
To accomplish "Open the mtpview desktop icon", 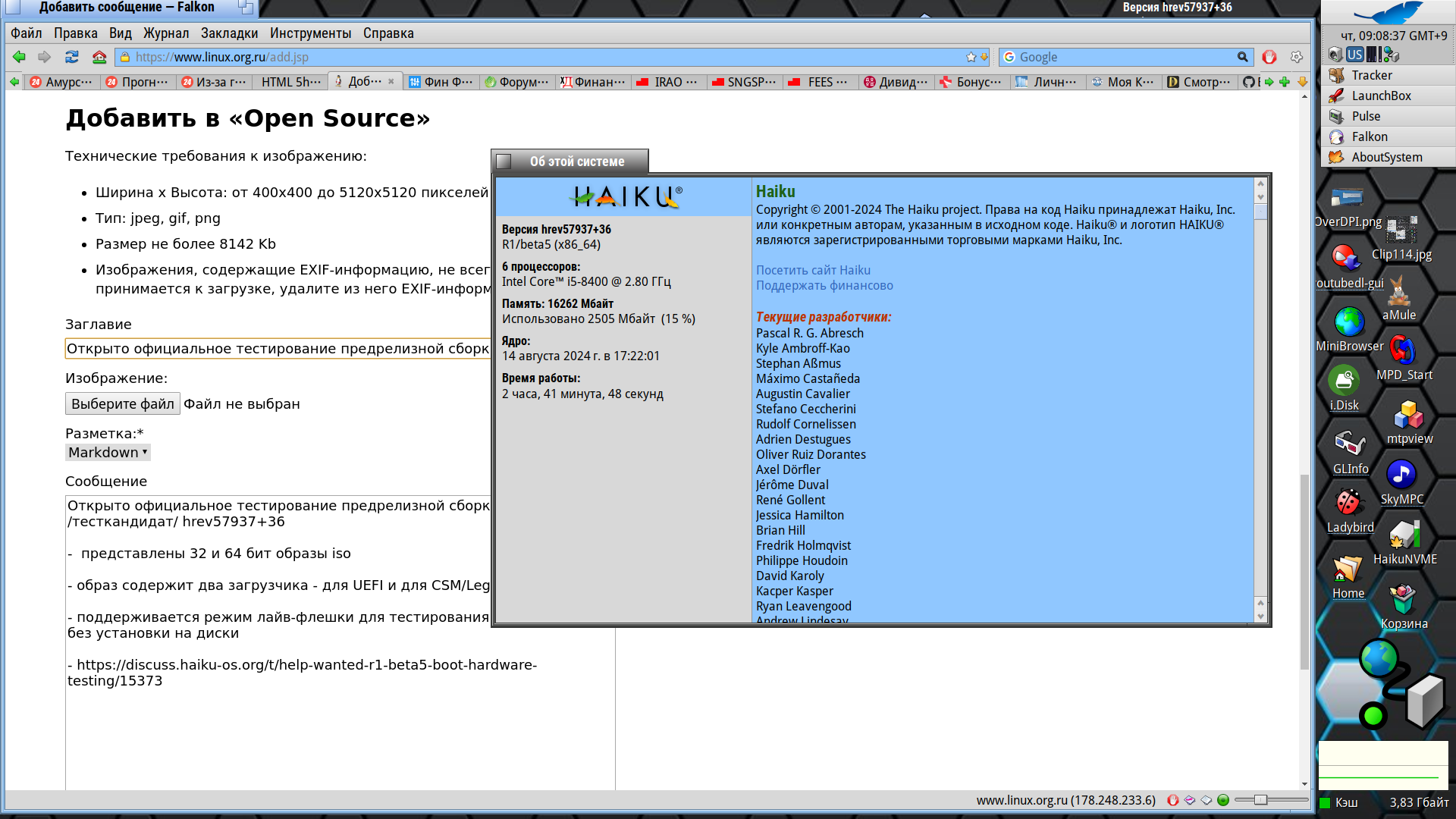I will pos(1410,422).
